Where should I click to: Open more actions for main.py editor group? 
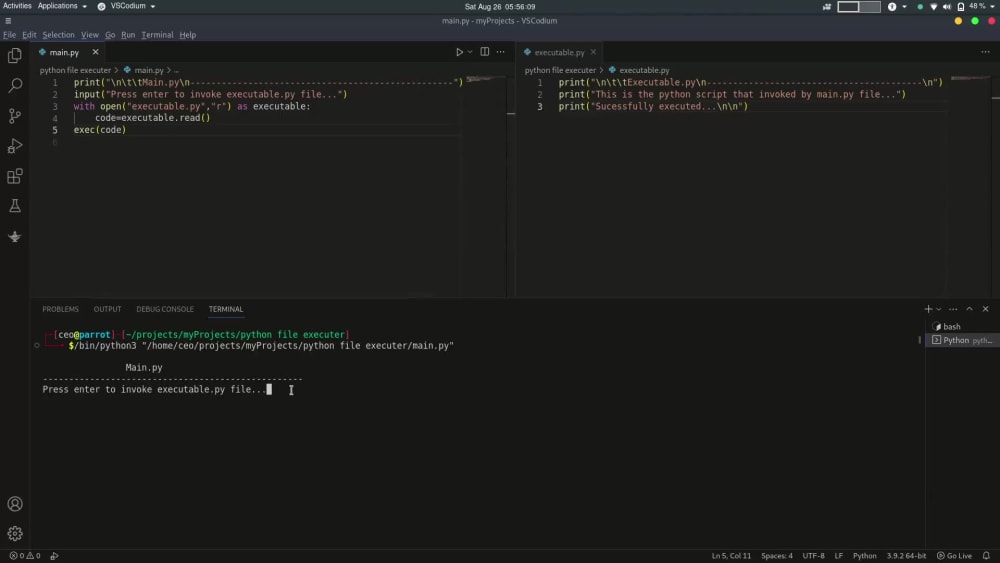pos(501,52)
